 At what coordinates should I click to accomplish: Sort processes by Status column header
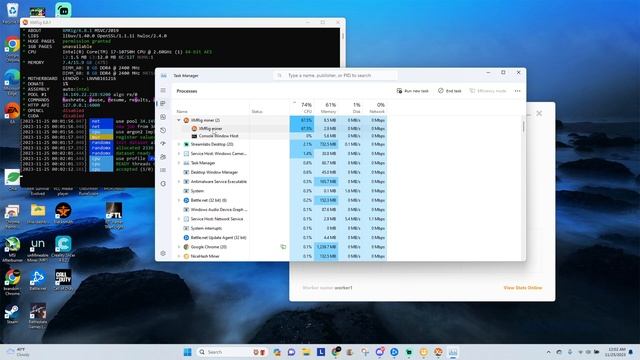click(257, 111)
